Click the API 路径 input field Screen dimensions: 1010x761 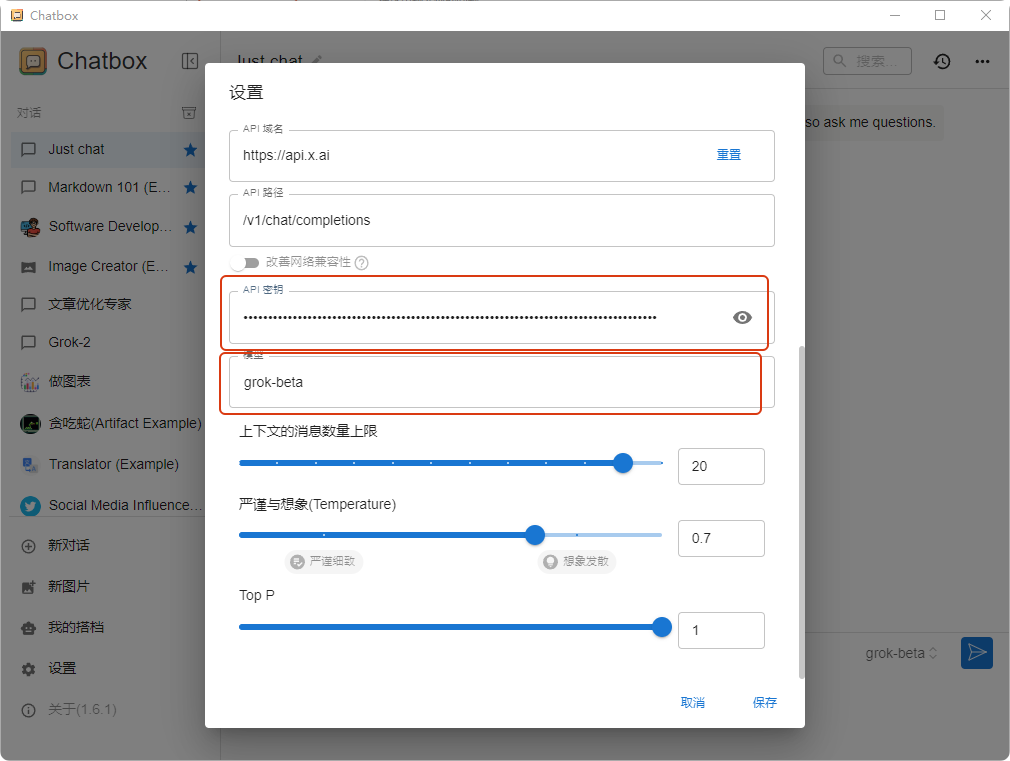pos(502,220)
